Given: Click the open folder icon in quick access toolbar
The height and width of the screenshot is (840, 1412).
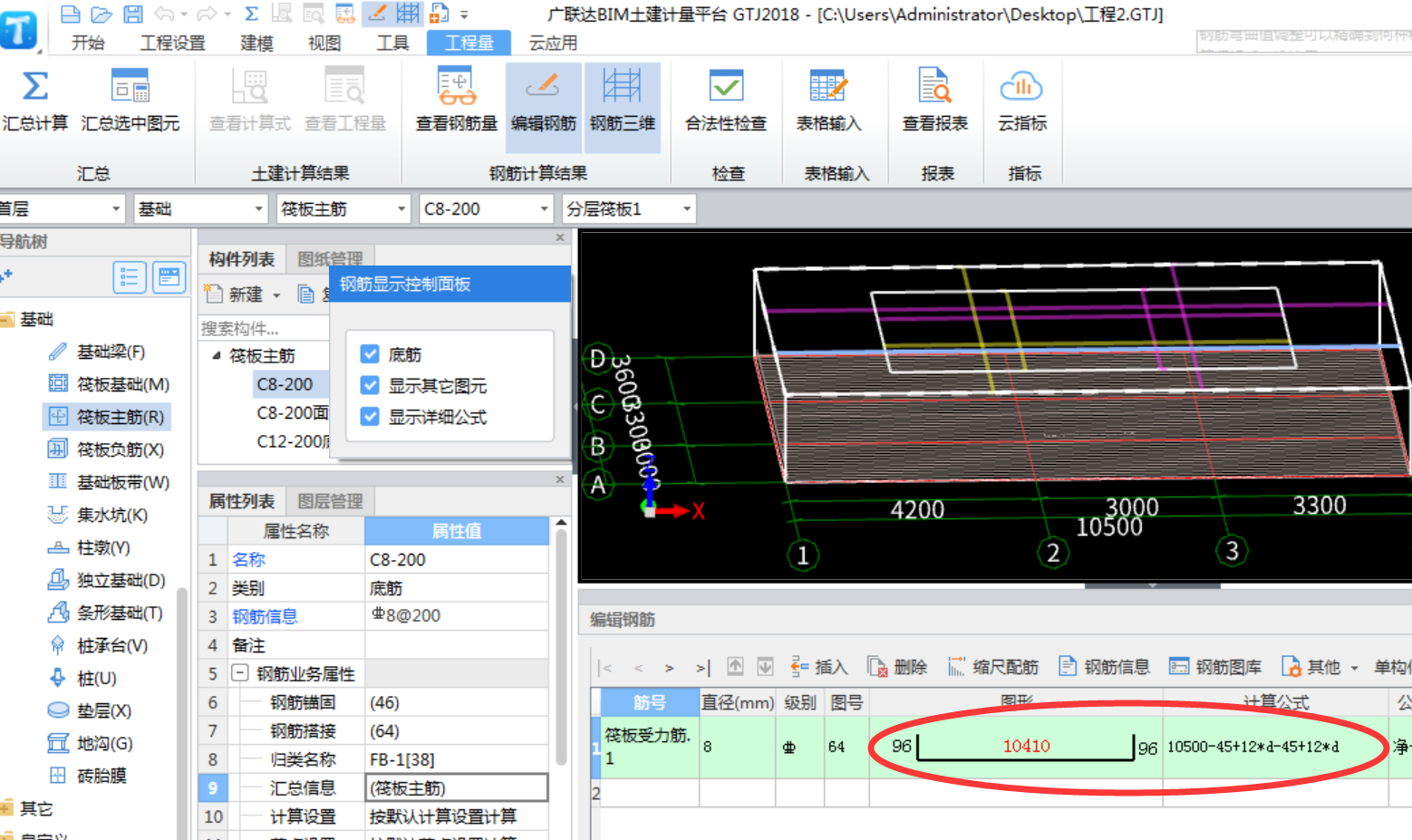Looking at the screenshot, I should tap(102, 14).
